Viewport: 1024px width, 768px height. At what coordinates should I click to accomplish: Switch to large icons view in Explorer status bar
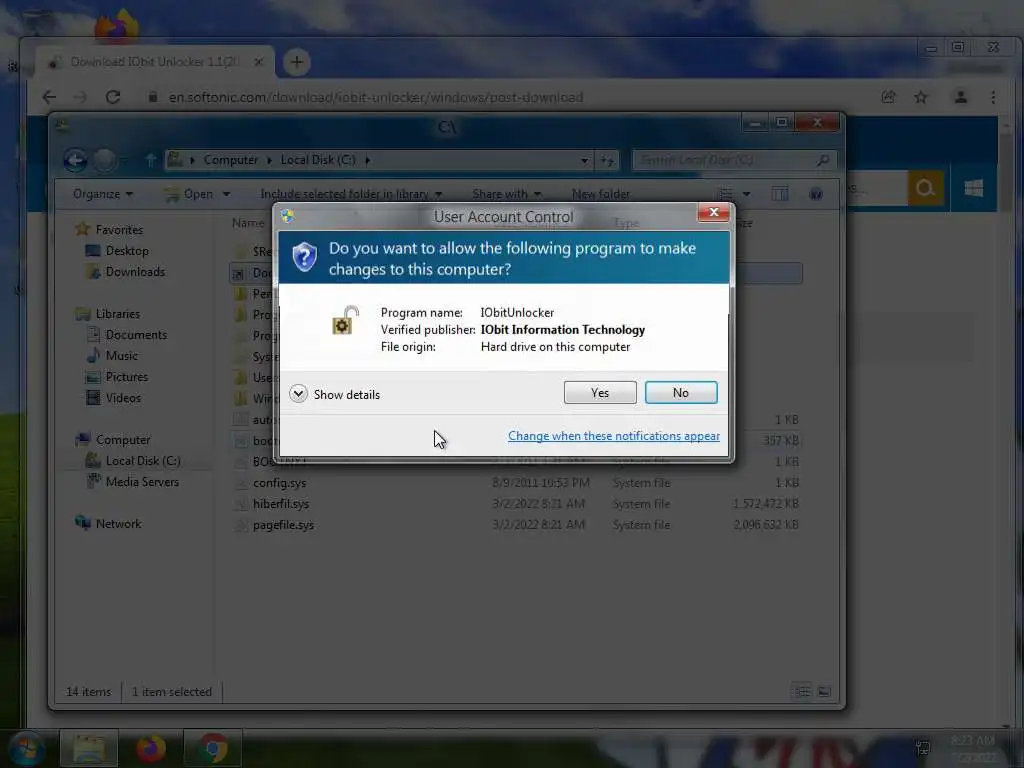(x=824, y=692)
